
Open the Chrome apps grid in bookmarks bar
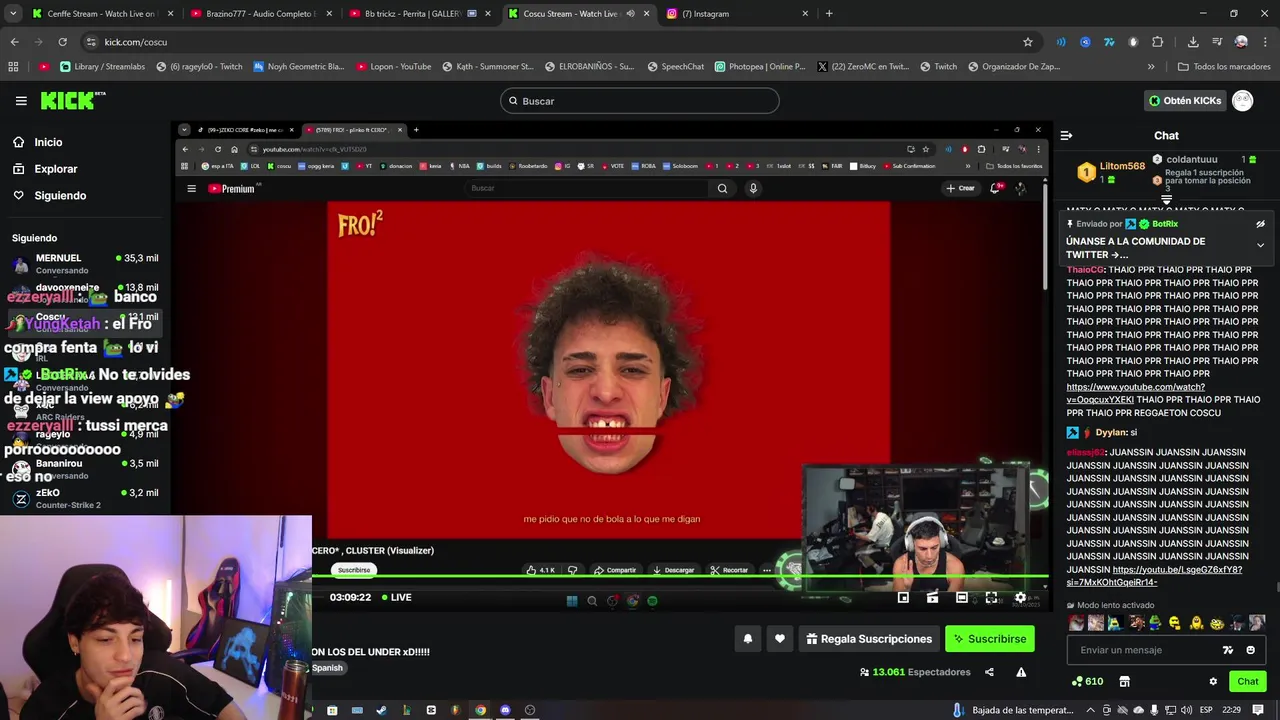[x=13, y=67]
